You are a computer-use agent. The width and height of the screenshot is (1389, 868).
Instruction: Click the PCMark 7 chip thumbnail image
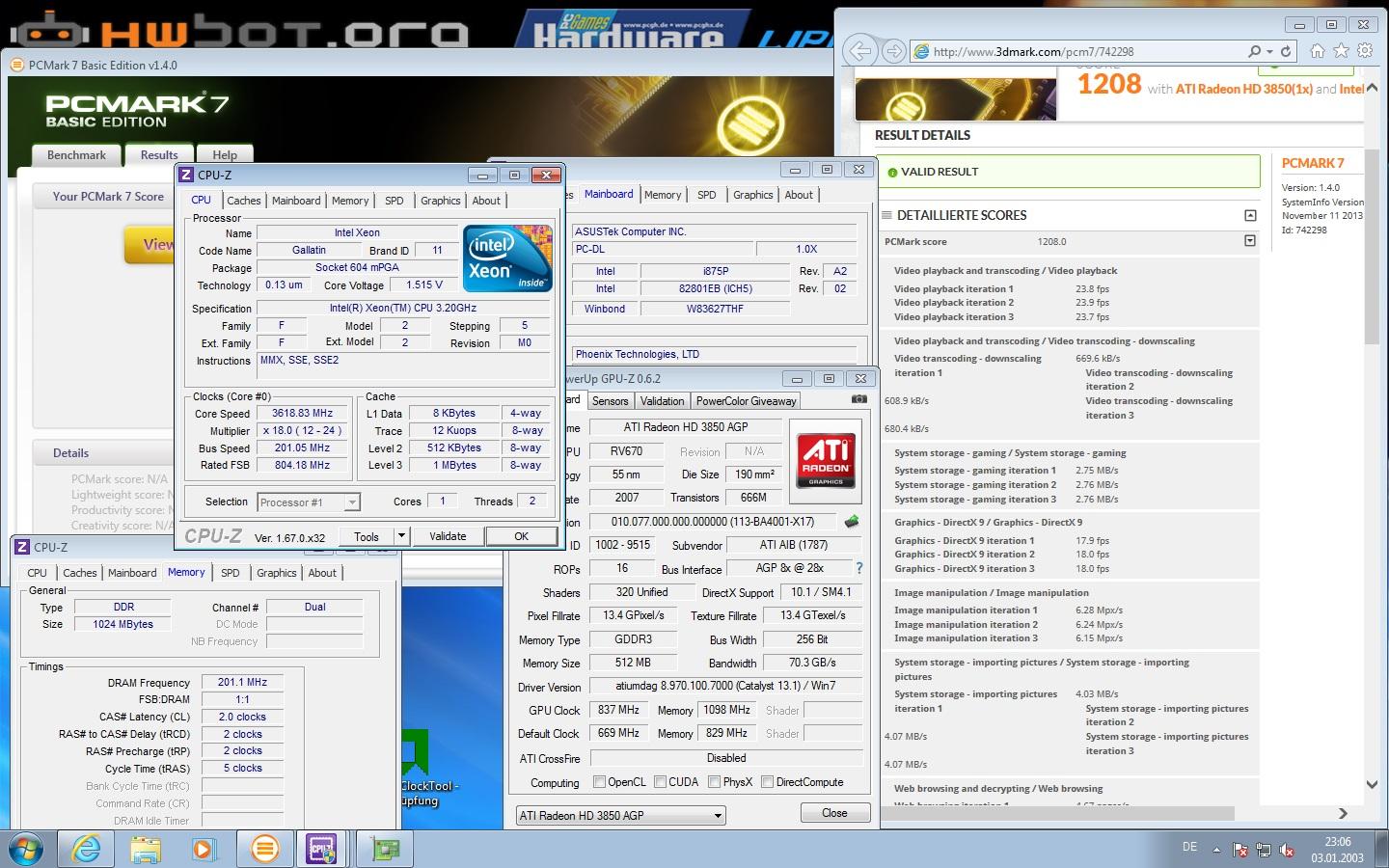click(x=956, y=98)
